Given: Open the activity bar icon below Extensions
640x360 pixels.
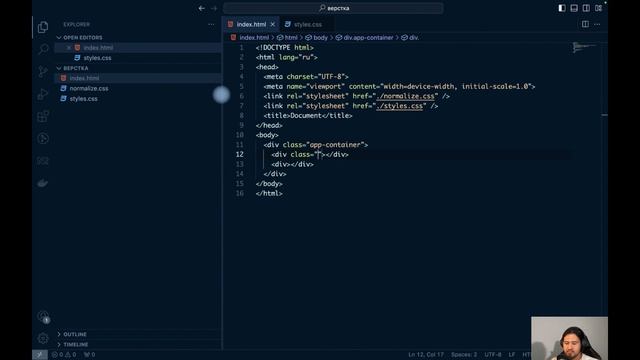Looking at the screenshot, I should click(x=43, y=138).
